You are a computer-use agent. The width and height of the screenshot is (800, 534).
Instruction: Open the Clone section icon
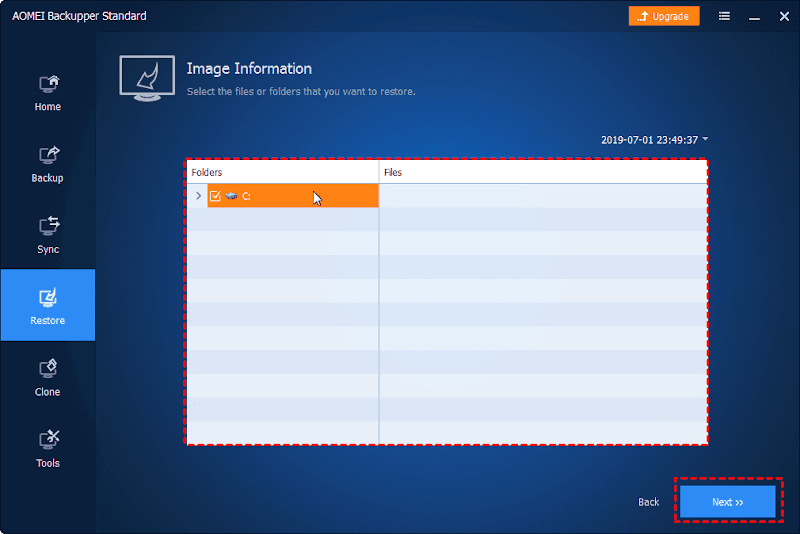[48, 369]
